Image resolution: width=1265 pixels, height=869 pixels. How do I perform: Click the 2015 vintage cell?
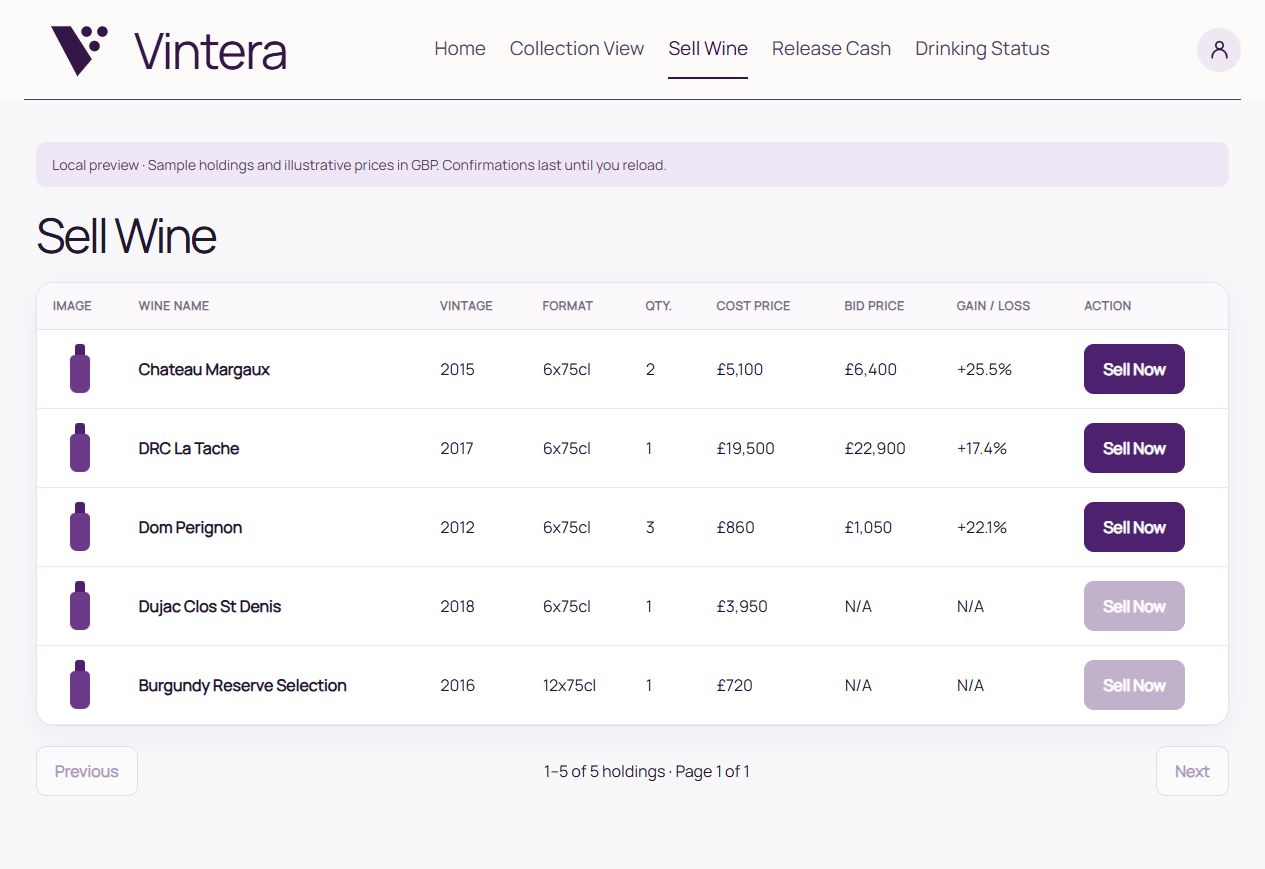tap(457, 369)
